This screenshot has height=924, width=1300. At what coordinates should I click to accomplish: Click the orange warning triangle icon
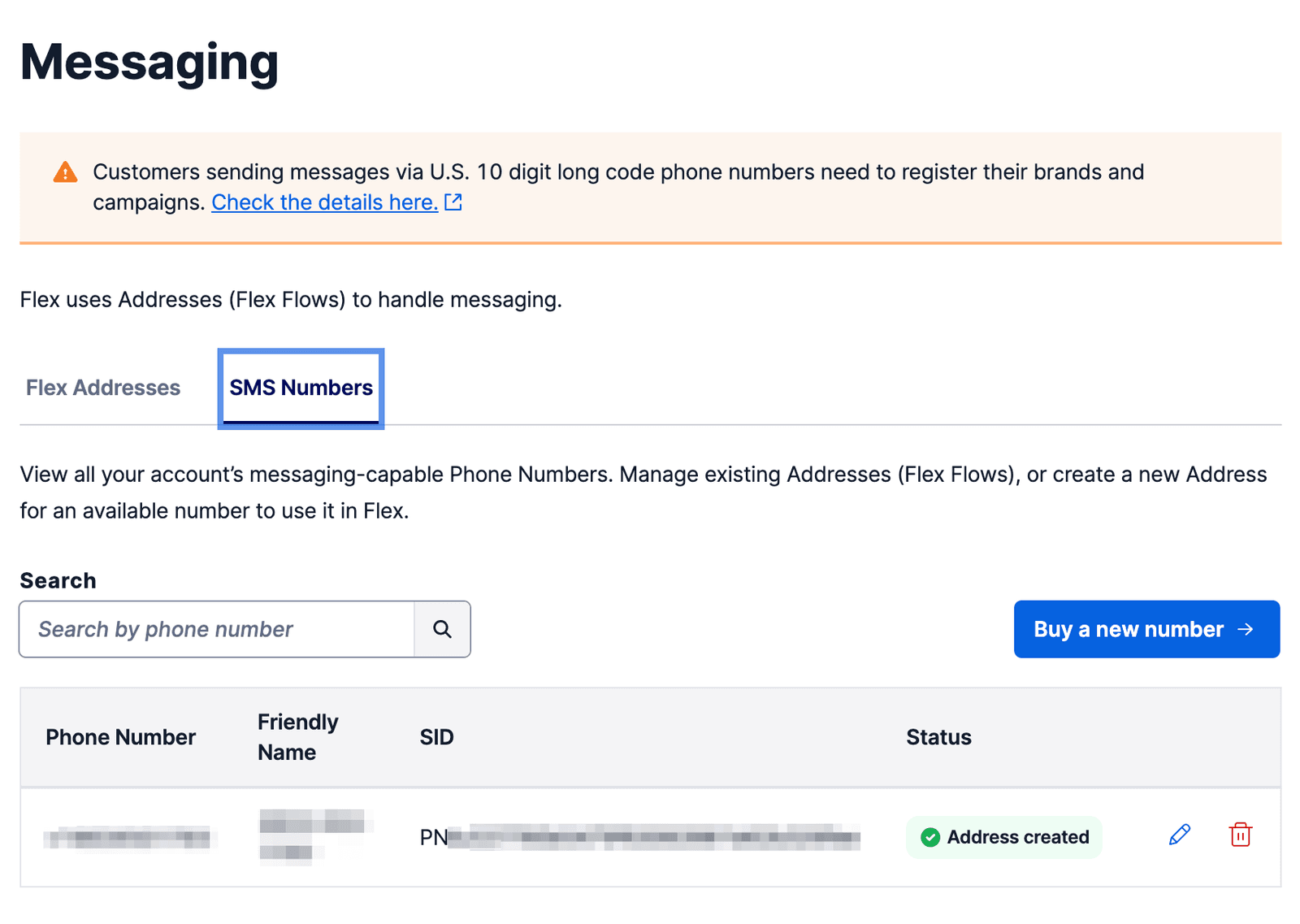click(65, 172)
